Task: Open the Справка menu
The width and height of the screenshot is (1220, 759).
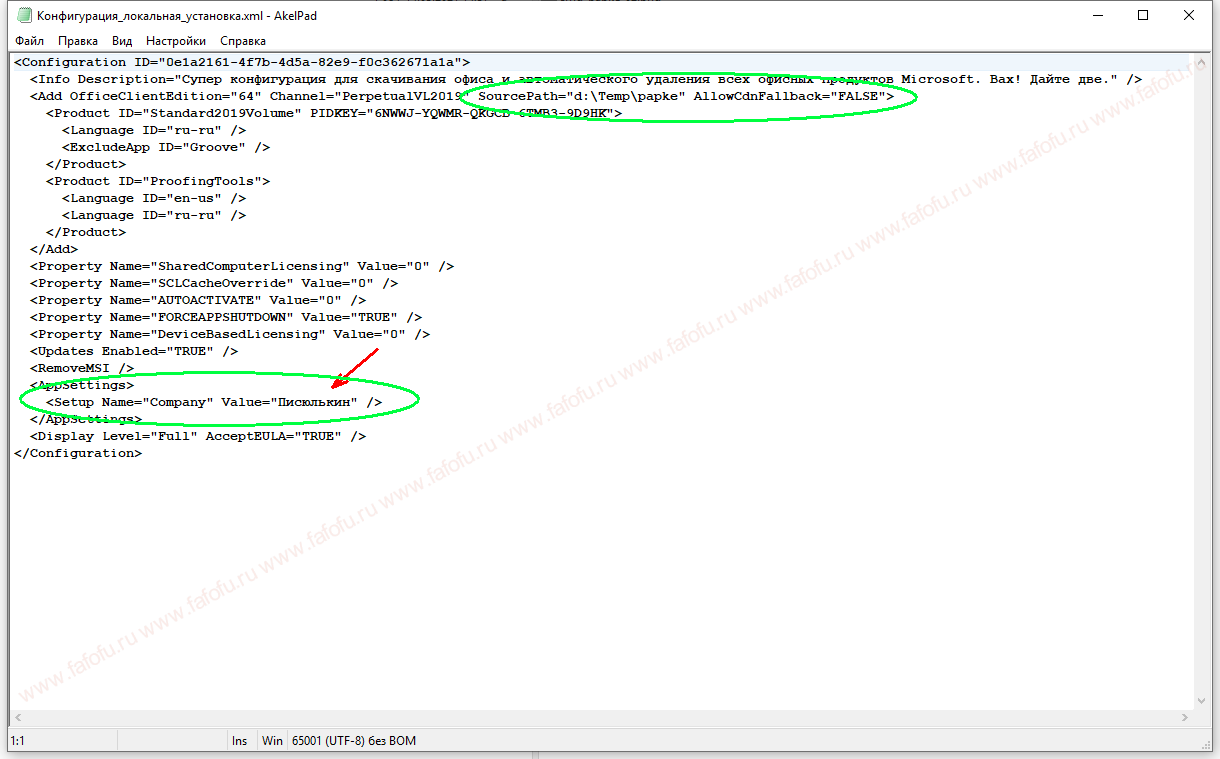Action: (x=243, y=41)
